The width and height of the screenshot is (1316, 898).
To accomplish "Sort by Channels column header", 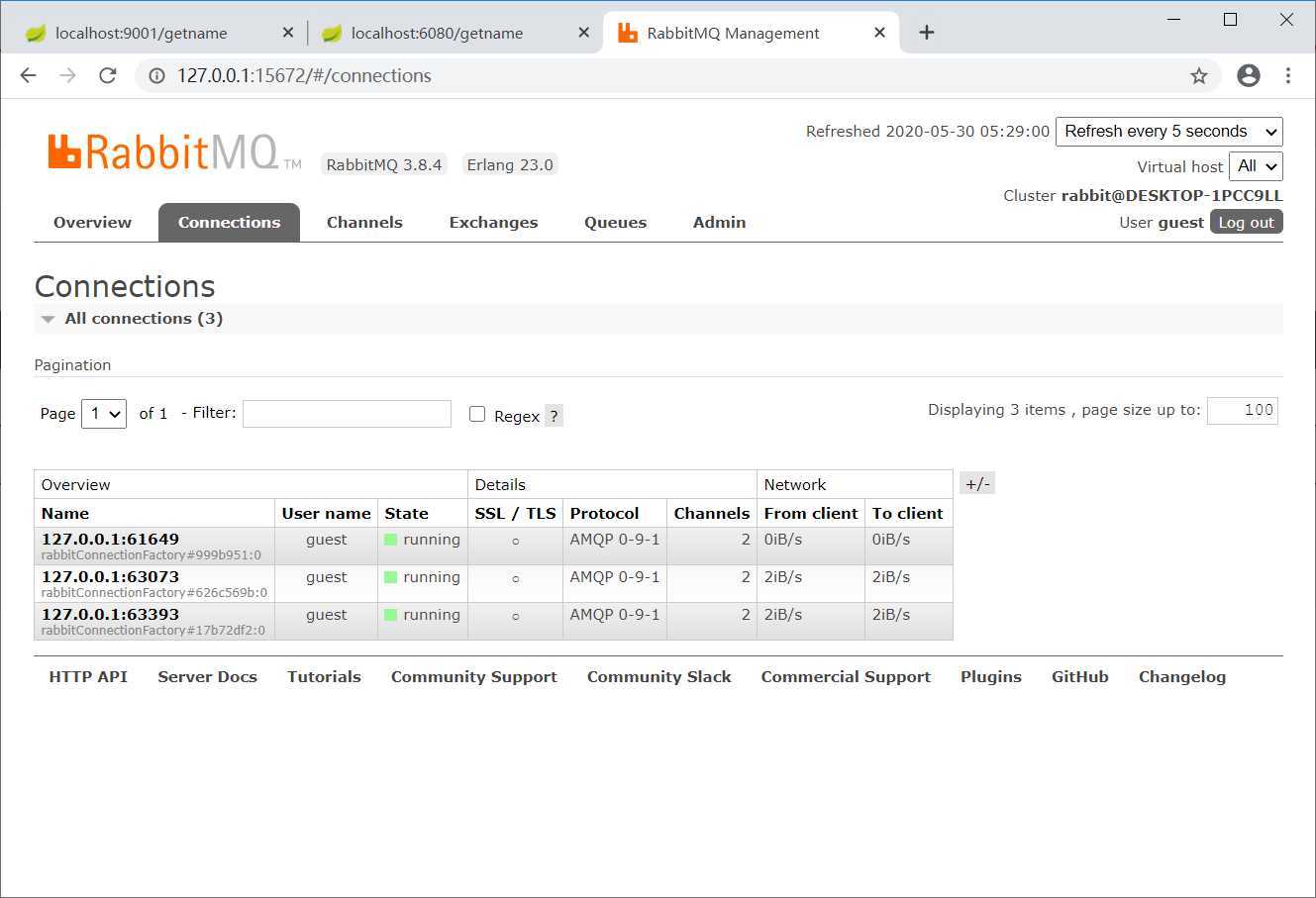I will 712,514.
